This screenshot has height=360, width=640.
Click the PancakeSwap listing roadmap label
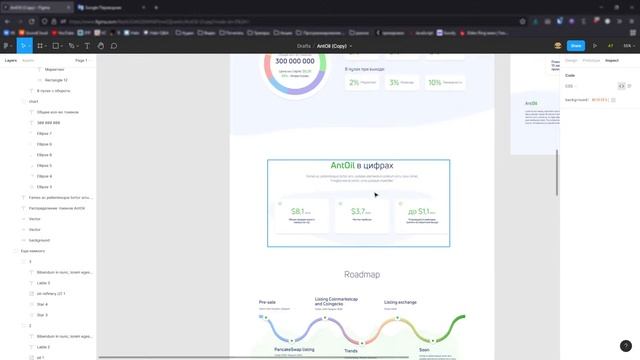coord(294,350)
